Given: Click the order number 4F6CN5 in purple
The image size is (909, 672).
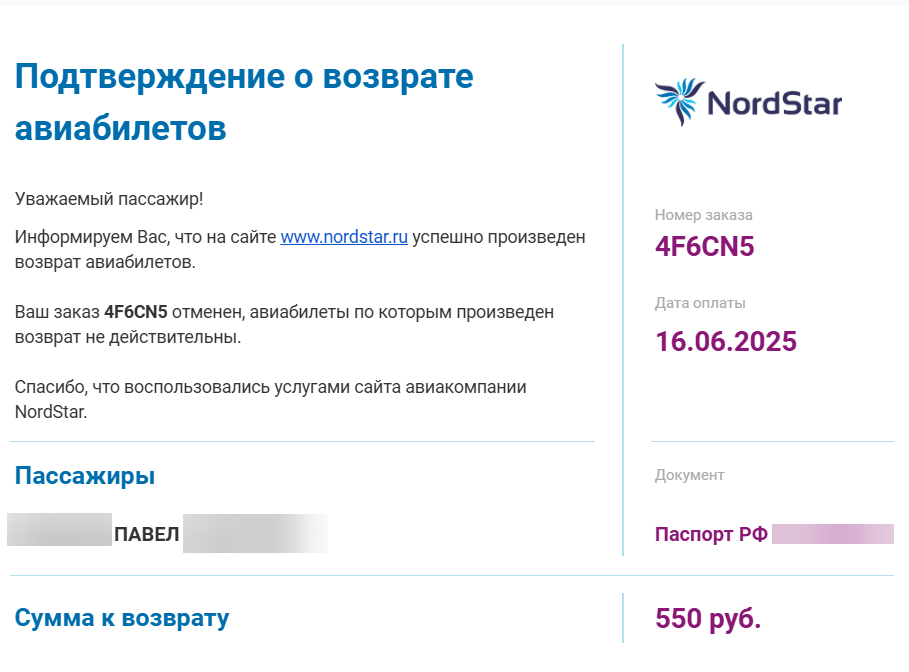Looking at the screenshot, I should point(704,246).
